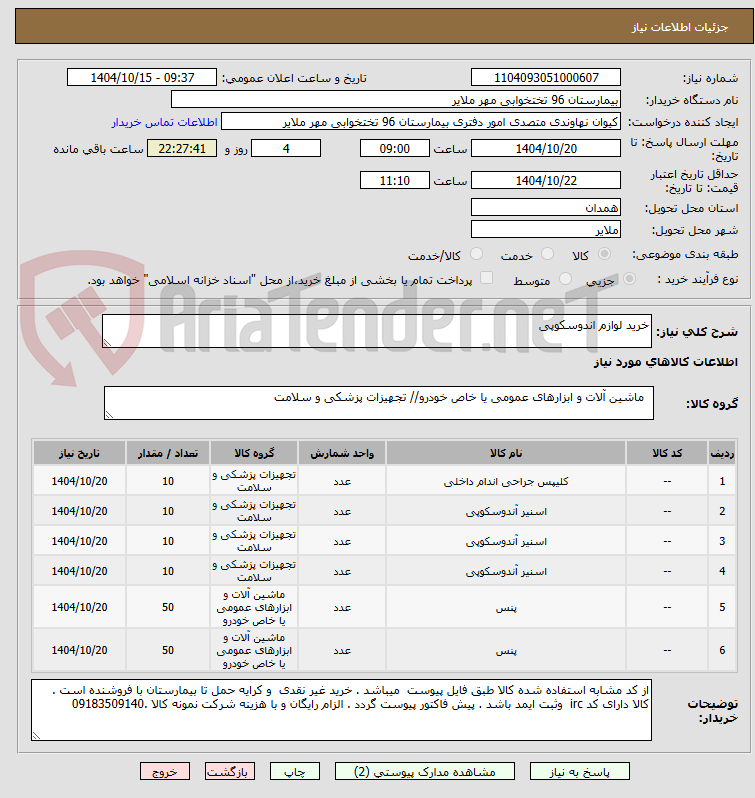Click اسنیر آندوسکوپی in row 2
Screen dimensions: 755x798
tap(506, 511)
